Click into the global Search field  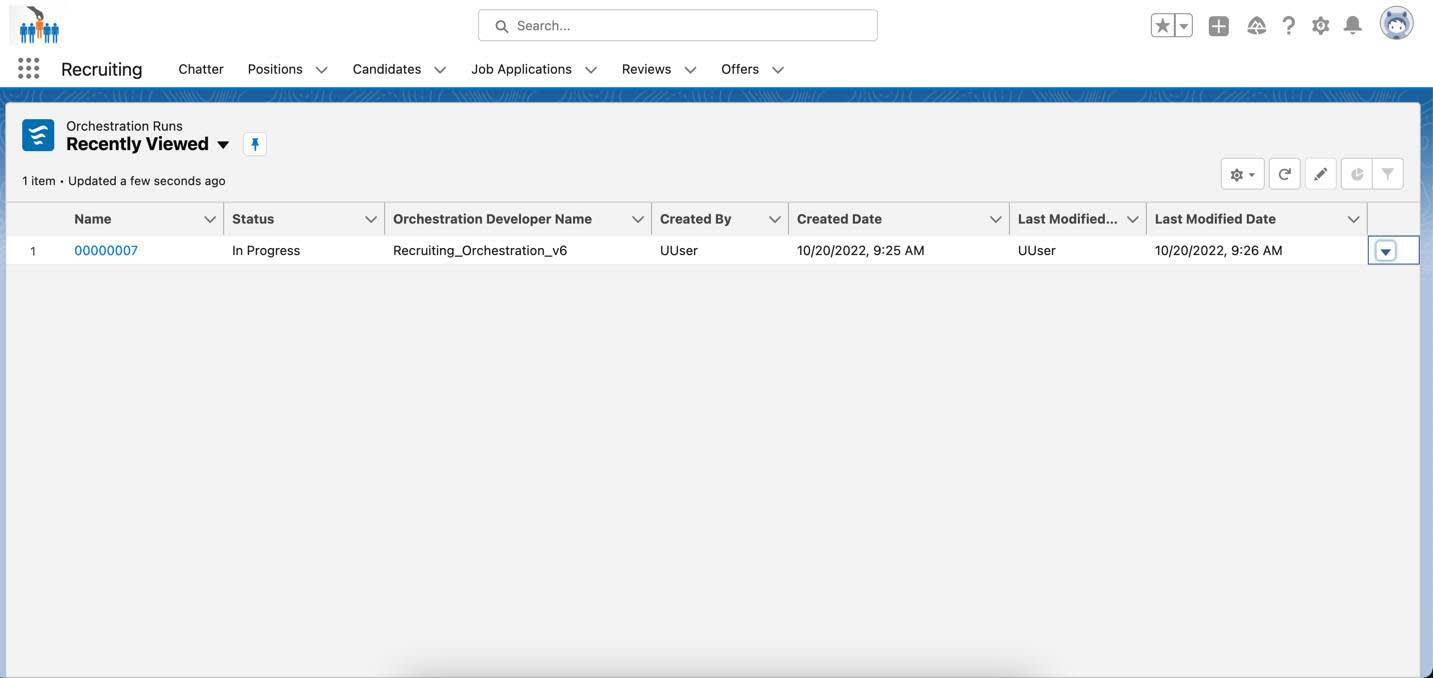678,25
